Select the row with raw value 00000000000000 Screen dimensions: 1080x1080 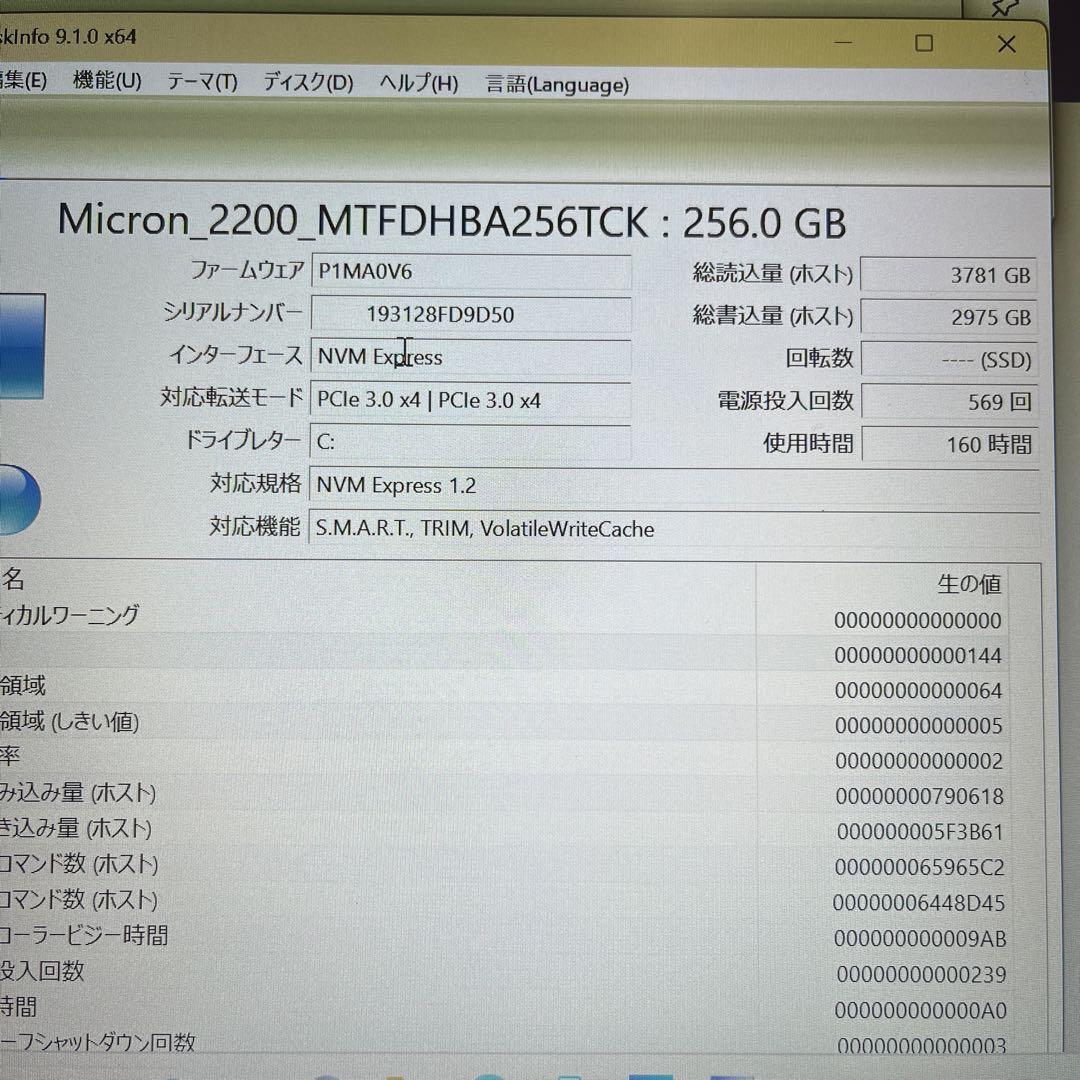point(506,619)
